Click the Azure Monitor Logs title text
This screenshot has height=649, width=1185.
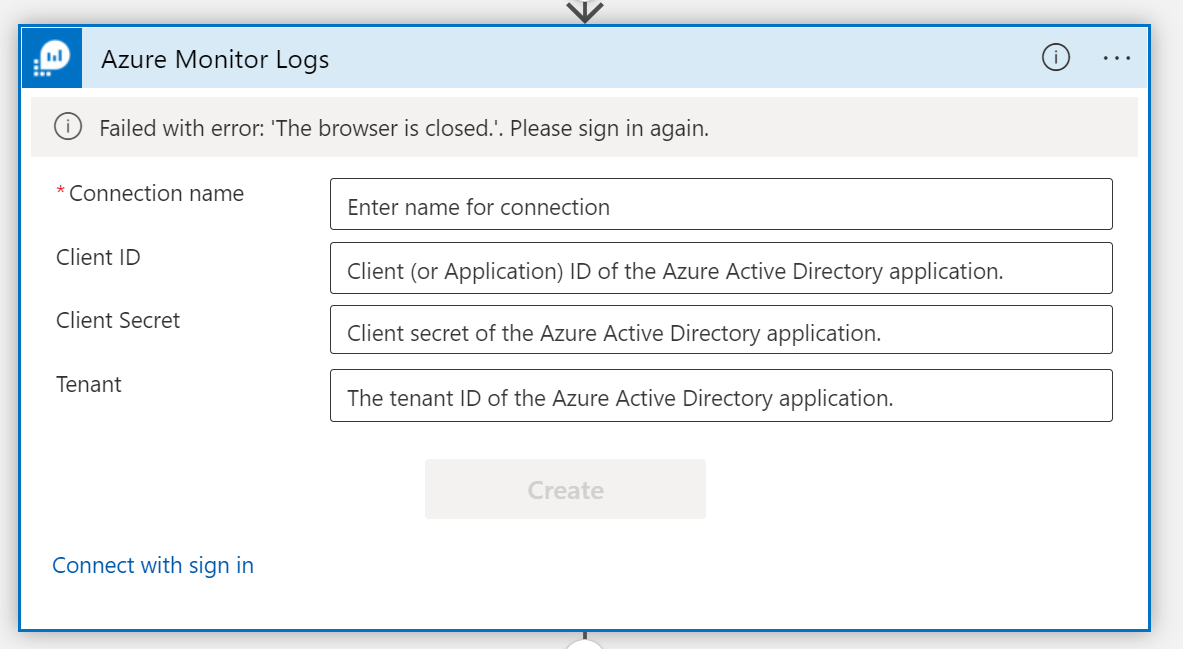pyautogui.click(x=215, y=59)
